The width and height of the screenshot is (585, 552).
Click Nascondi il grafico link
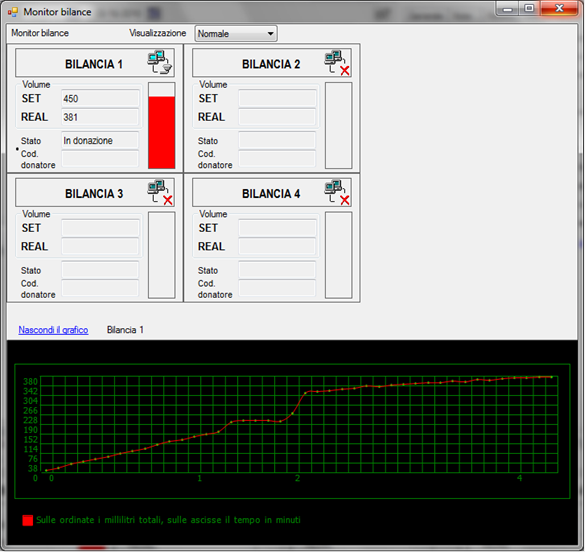point(53,330)
